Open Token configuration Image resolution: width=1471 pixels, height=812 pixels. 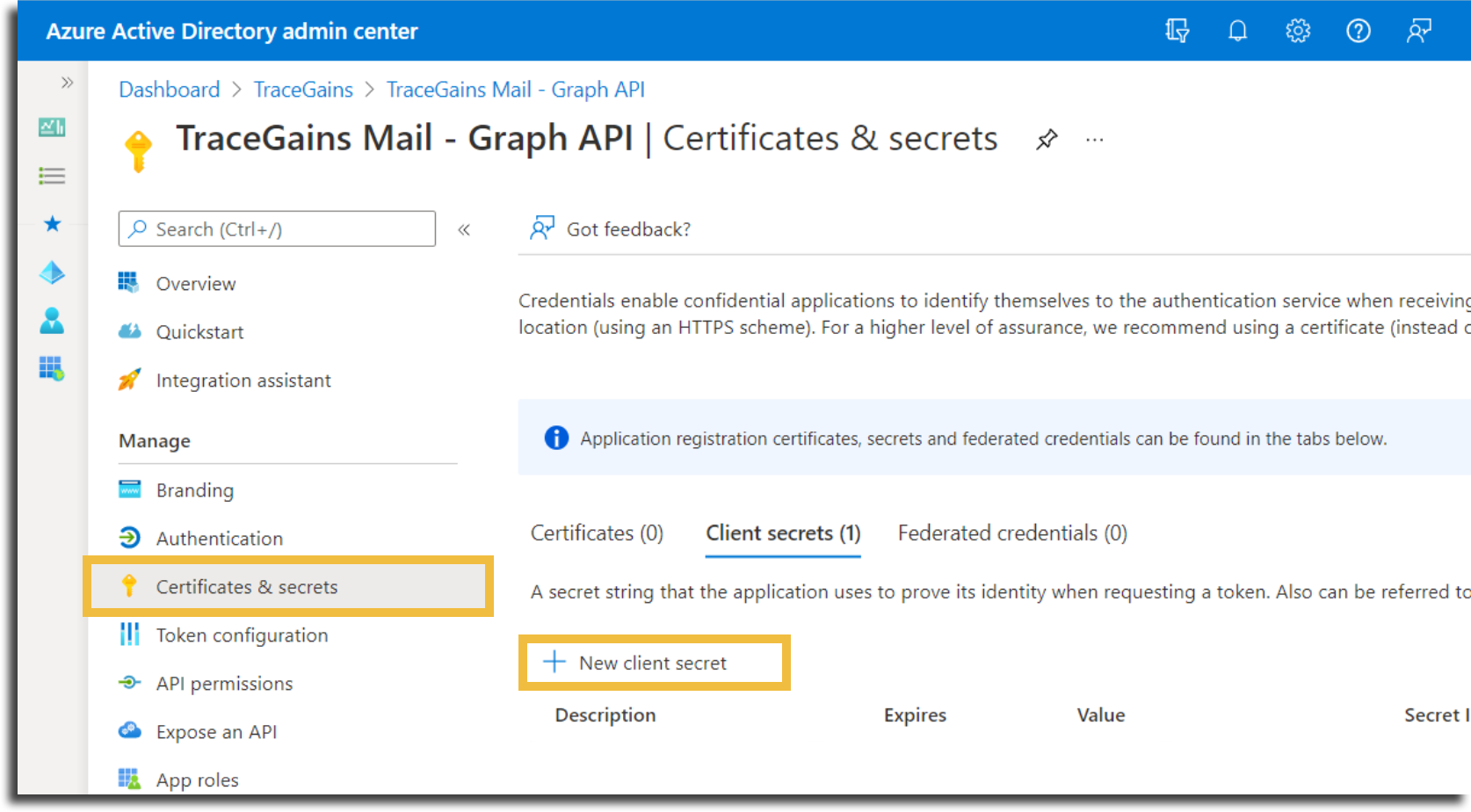tap(242, 634)
